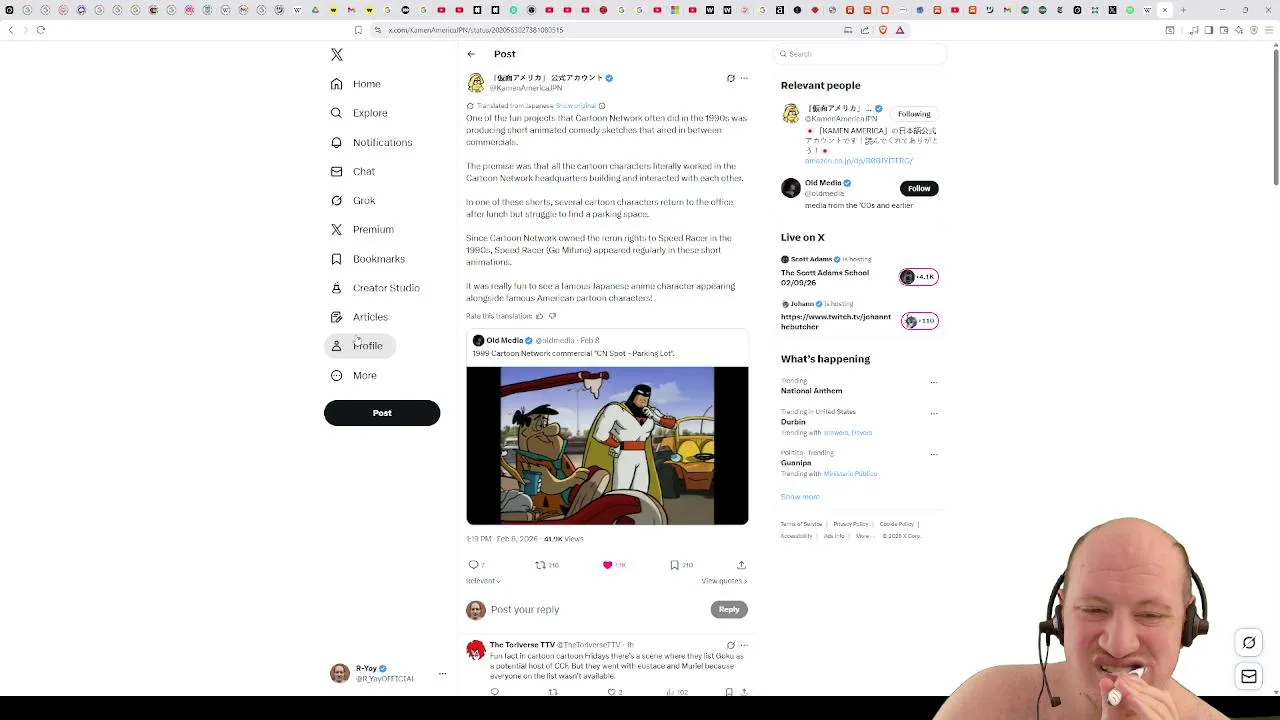This screenshot has height=720, width=1280.
Task: Bookmark page using address bar icon
Action: (358, 30)
